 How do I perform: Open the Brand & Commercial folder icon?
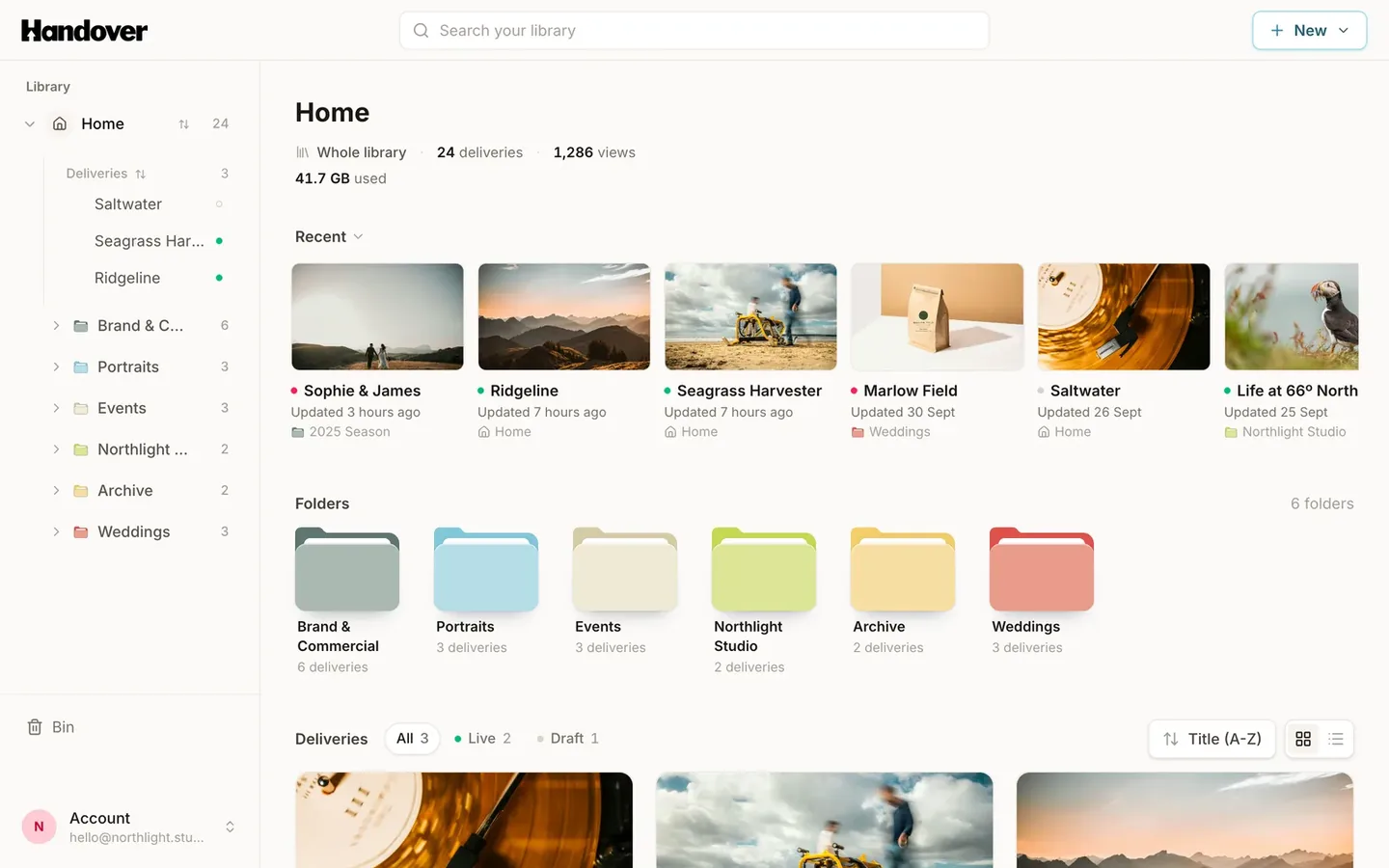[347, 569]
